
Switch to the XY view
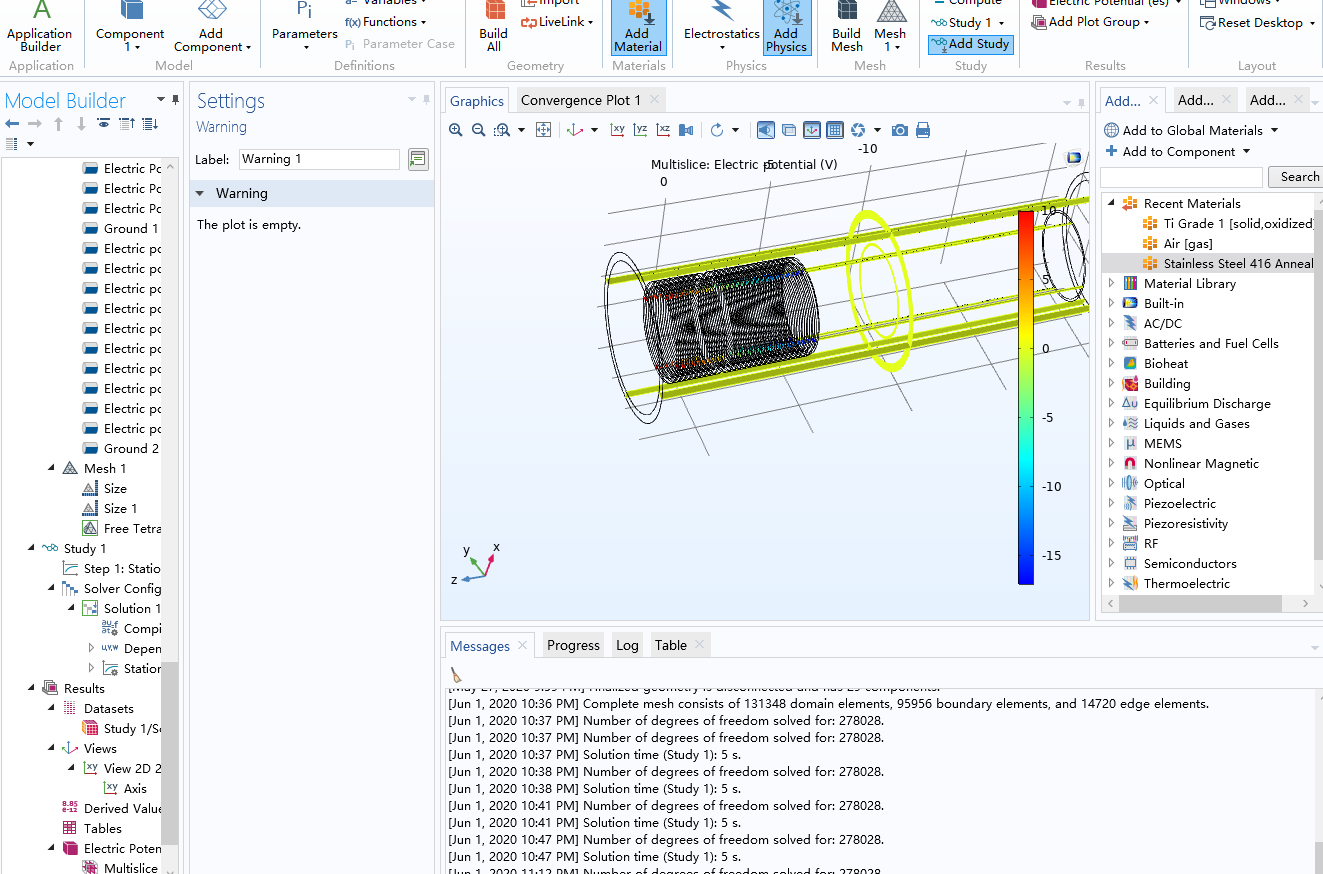tap(618, 130)
